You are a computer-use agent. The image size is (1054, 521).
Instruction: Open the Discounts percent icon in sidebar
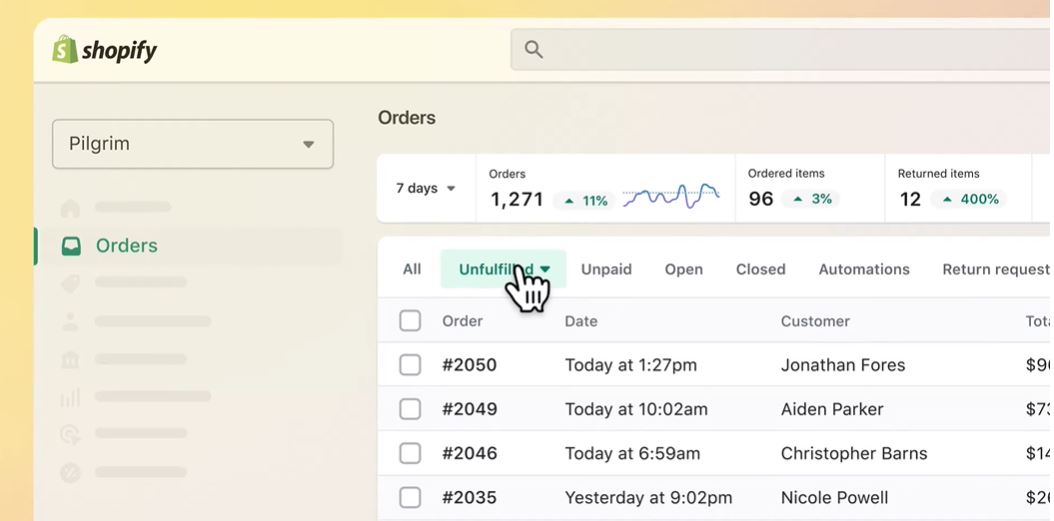pyautogui.click(x=71, y=472)
